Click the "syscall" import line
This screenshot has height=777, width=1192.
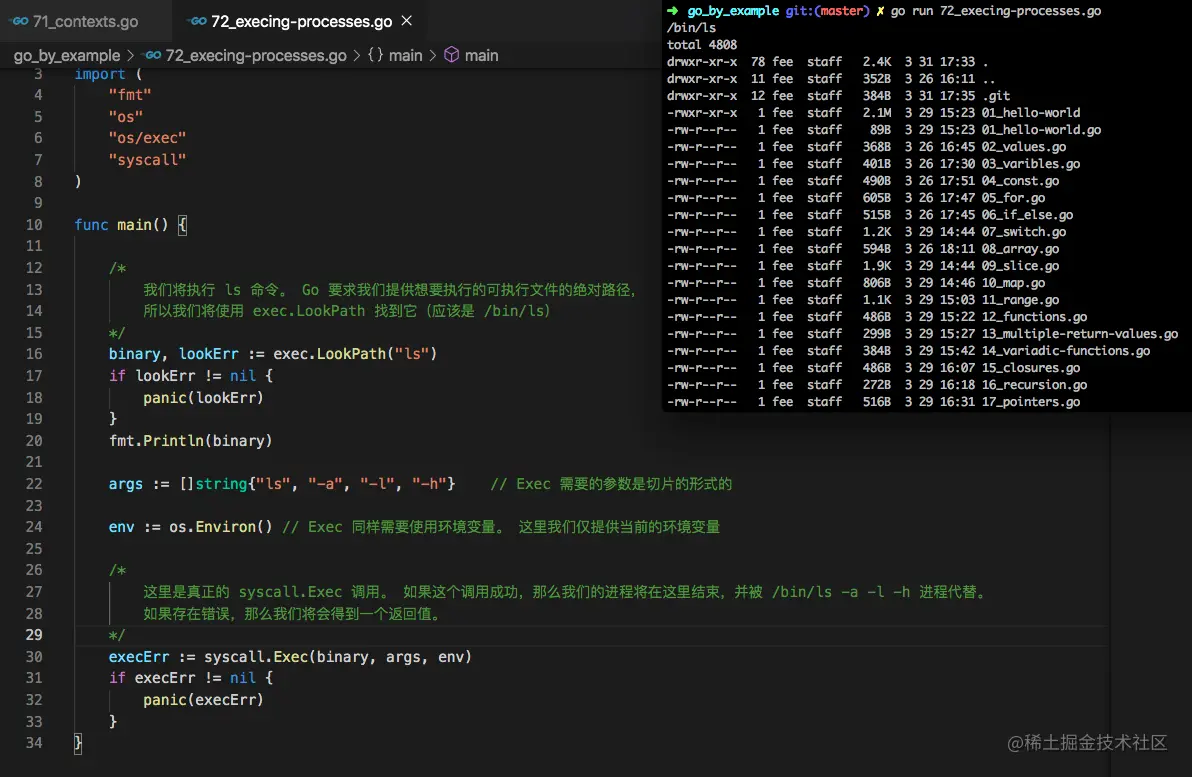click(x=147, y=160)
